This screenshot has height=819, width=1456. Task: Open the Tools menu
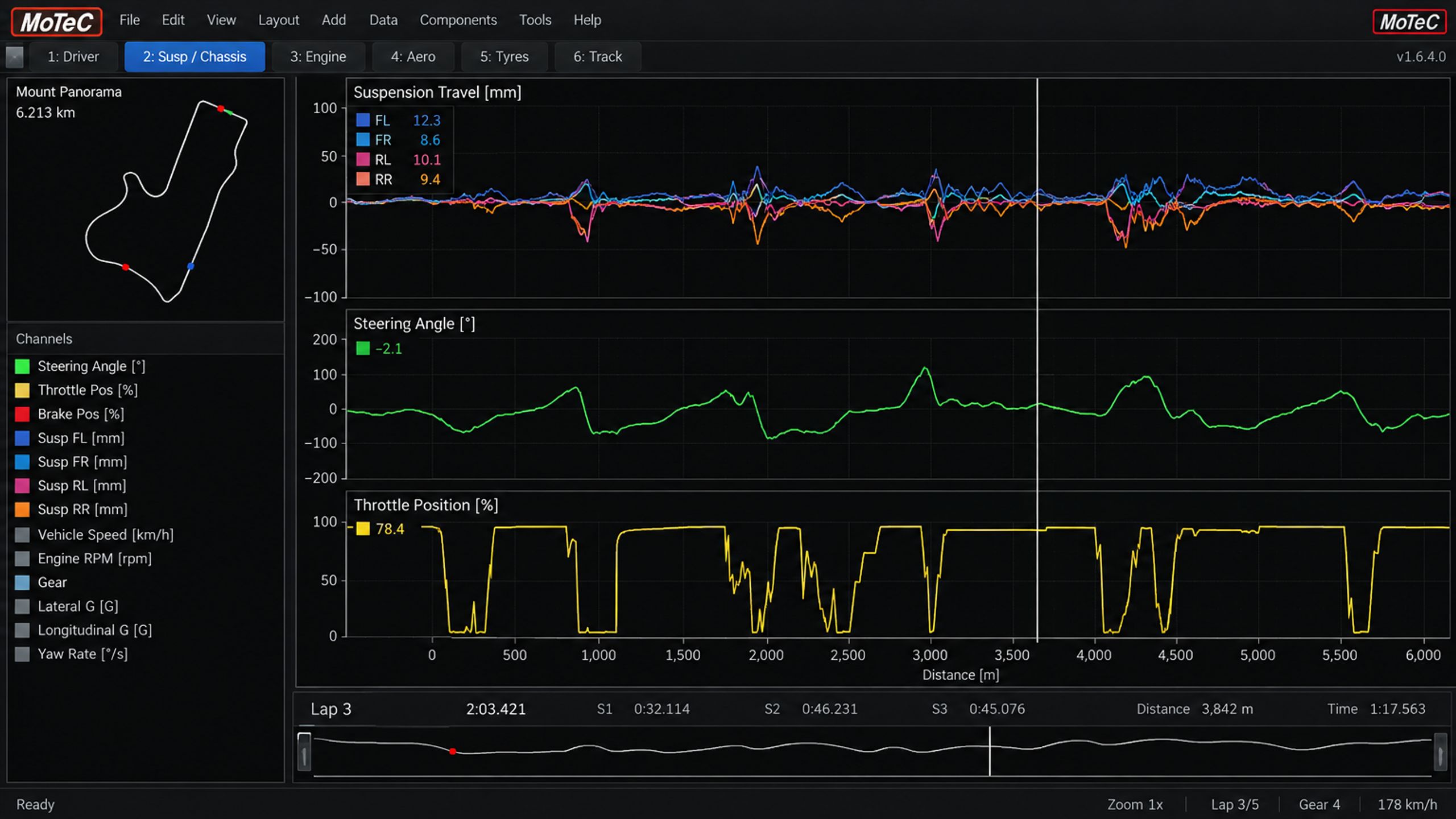coord(535,20)
